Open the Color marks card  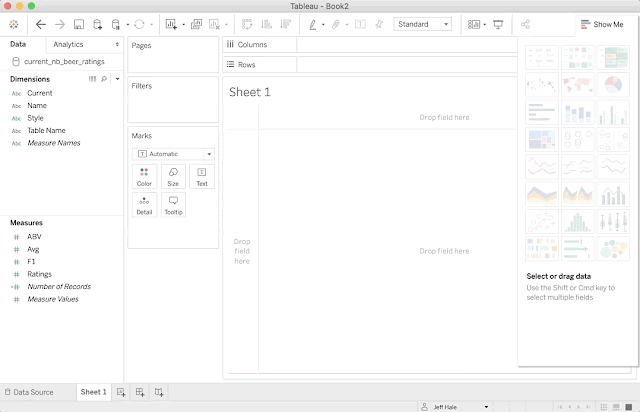point(144,176)
